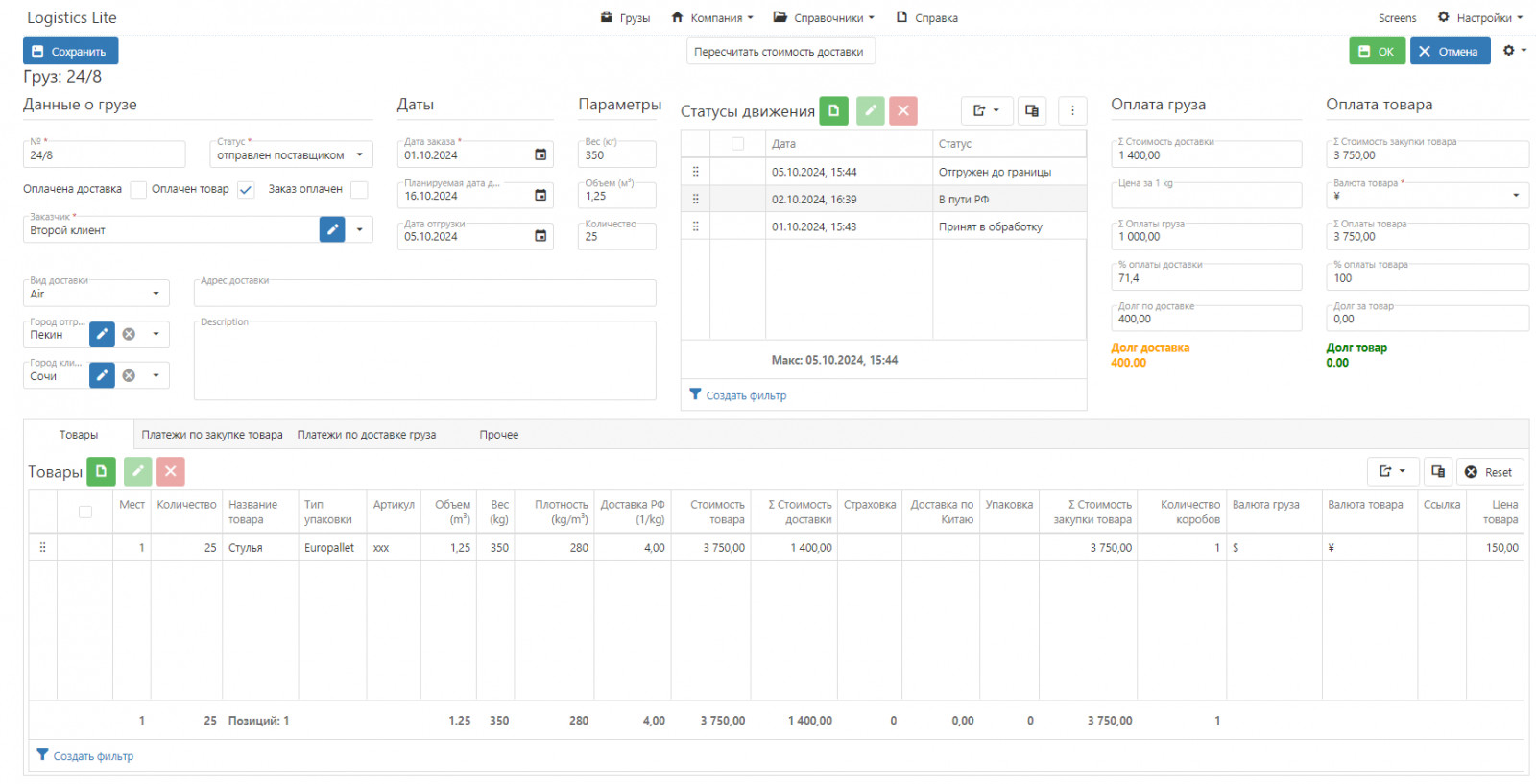The height and width of the screenshot is (784, 1536).
Task: Open export menu in Статусы движения
Action: [986, 111]
